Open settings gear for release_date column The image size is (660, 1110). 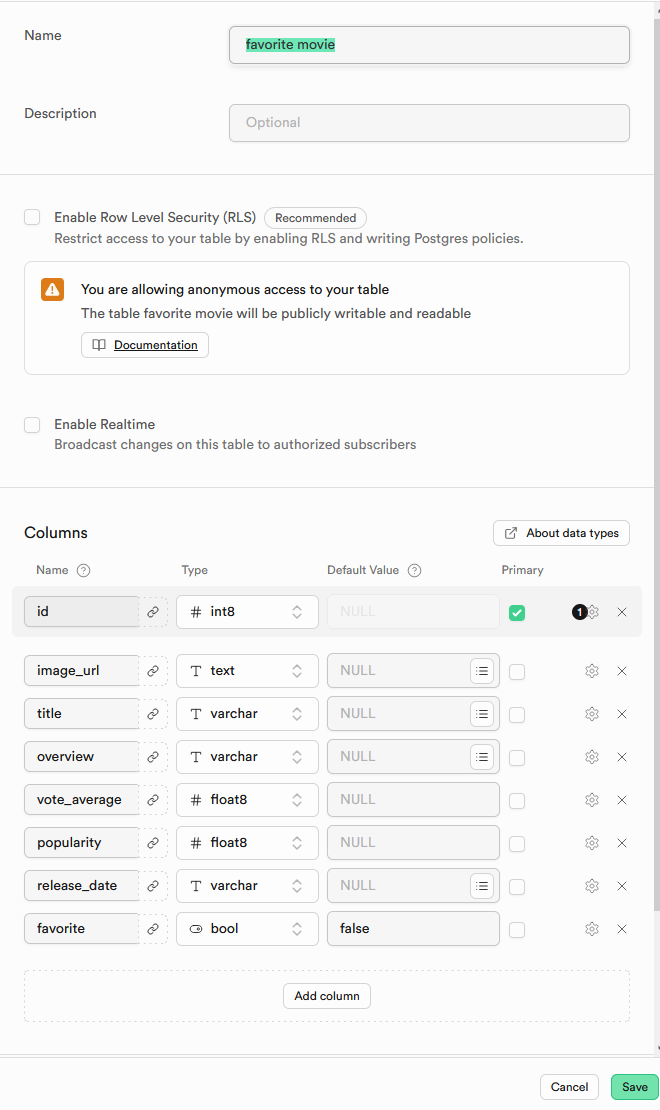click(592, 886)
